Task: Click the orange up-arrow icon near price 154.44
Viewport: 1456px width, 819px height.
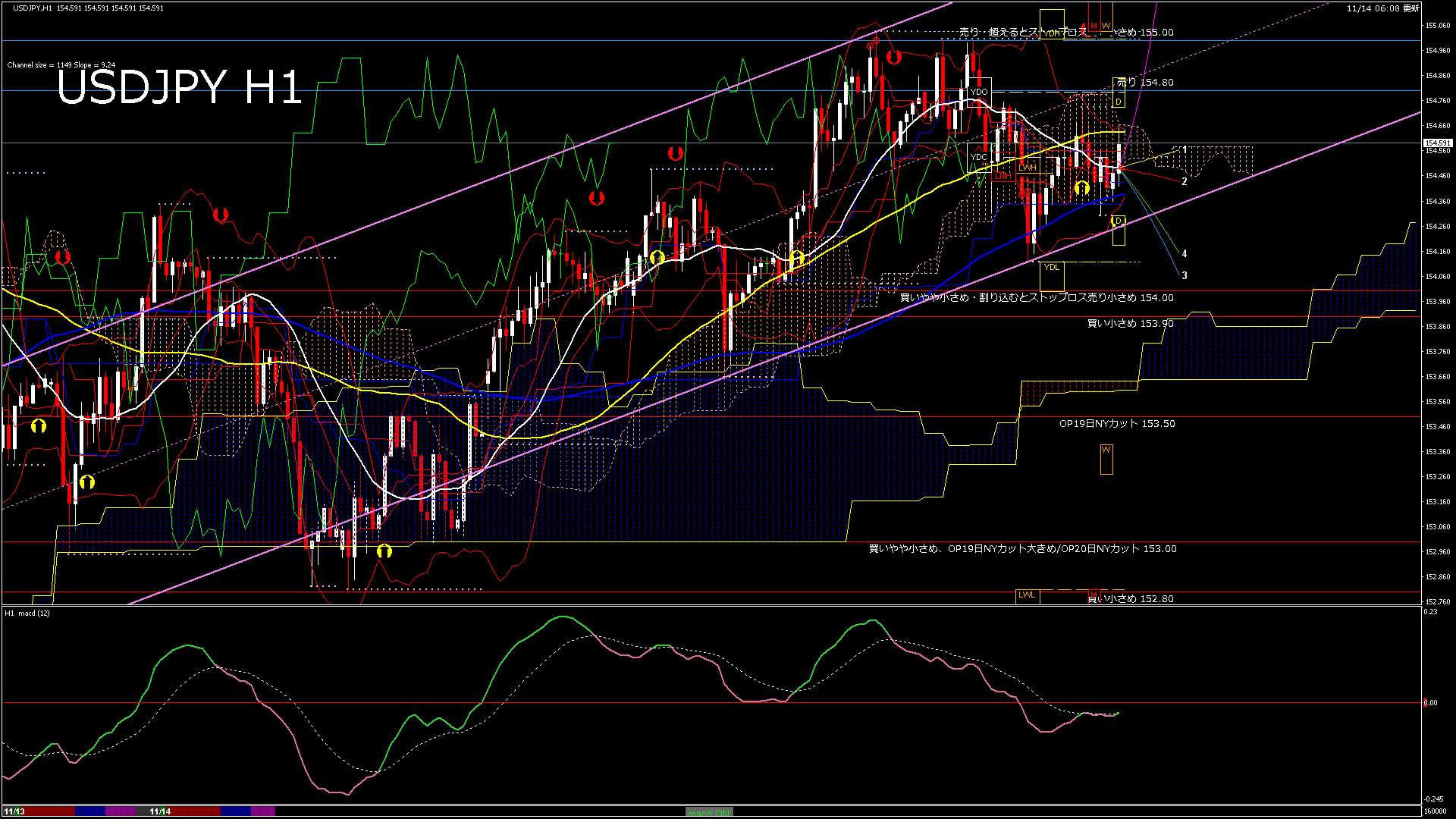Action: point(1081,187)
